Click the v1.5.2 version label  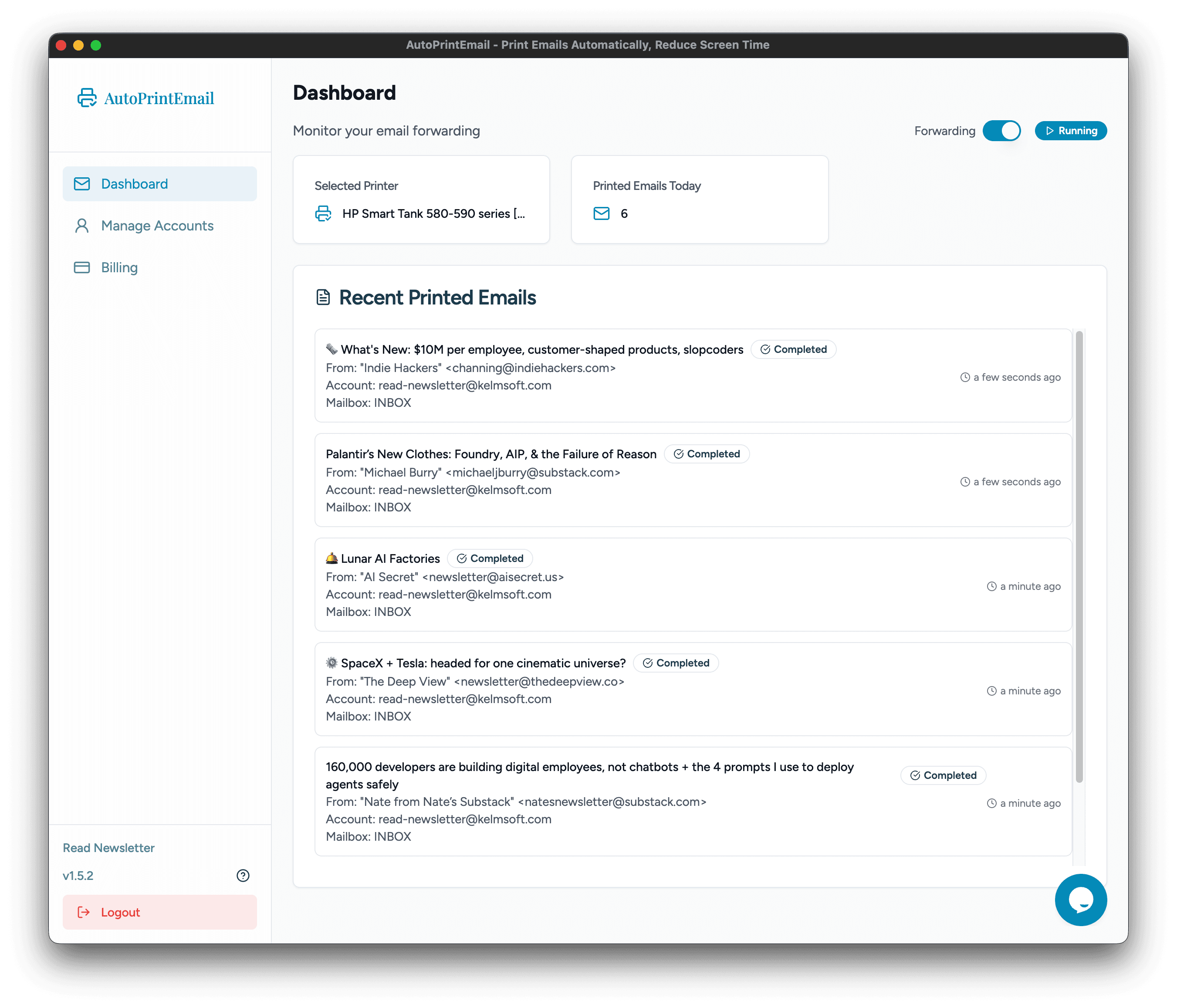click(78, 876)
